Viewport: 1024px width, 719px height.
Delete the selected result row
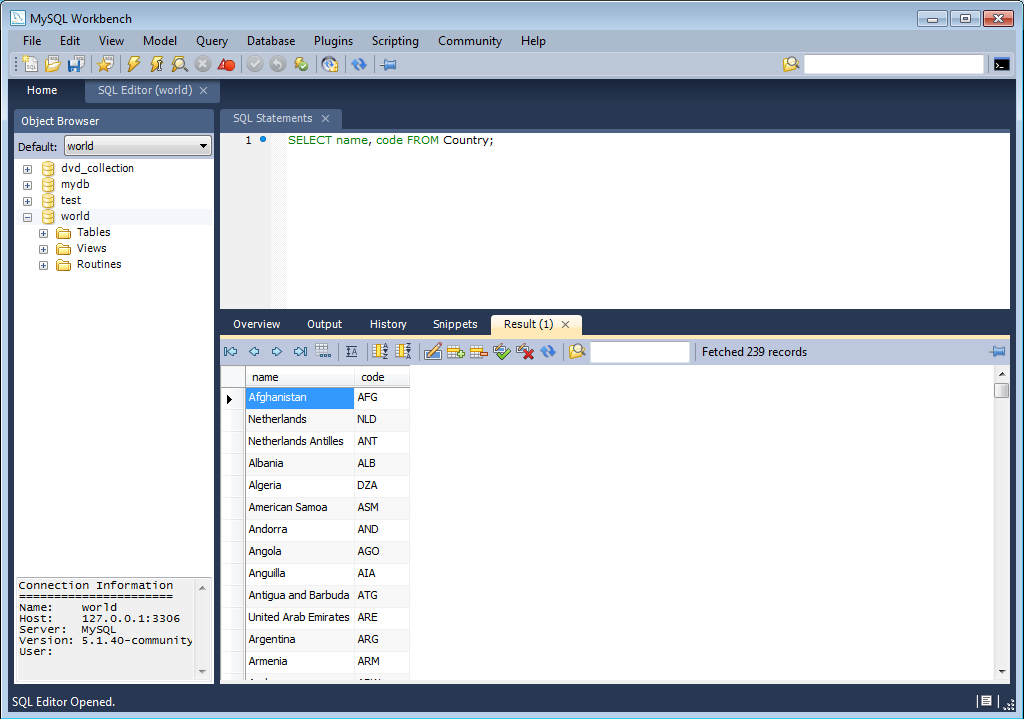478,351
